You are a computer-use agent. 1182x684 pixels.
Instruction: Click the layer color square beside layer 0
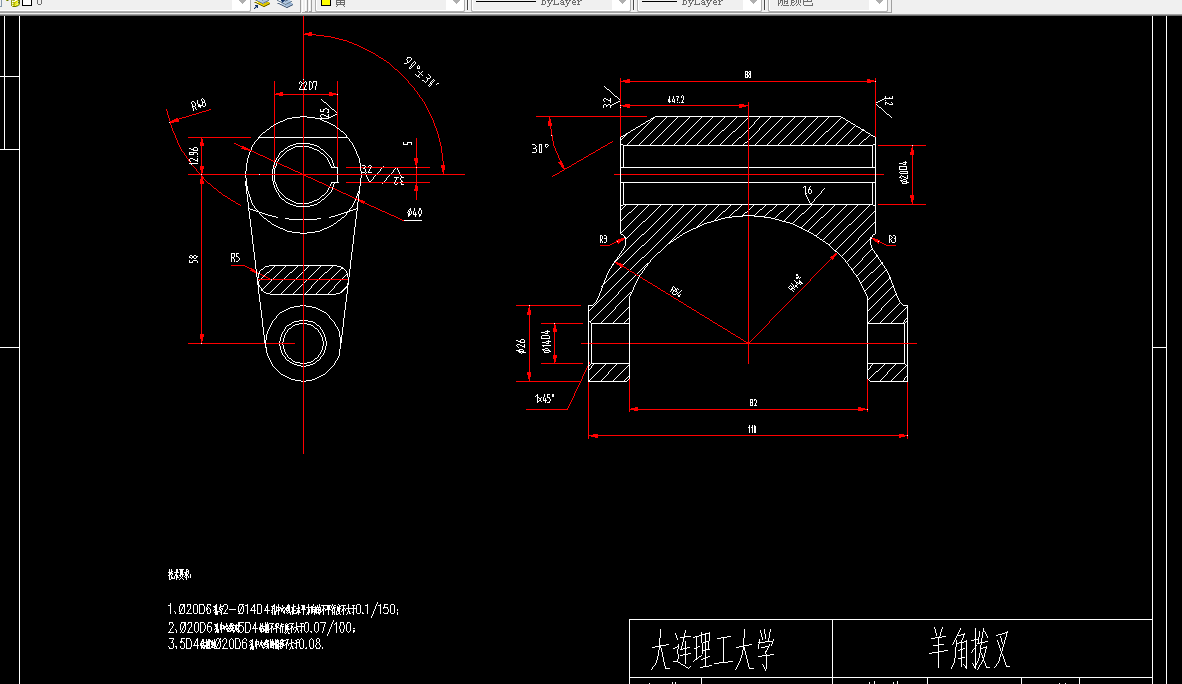[x=26, y=4]
